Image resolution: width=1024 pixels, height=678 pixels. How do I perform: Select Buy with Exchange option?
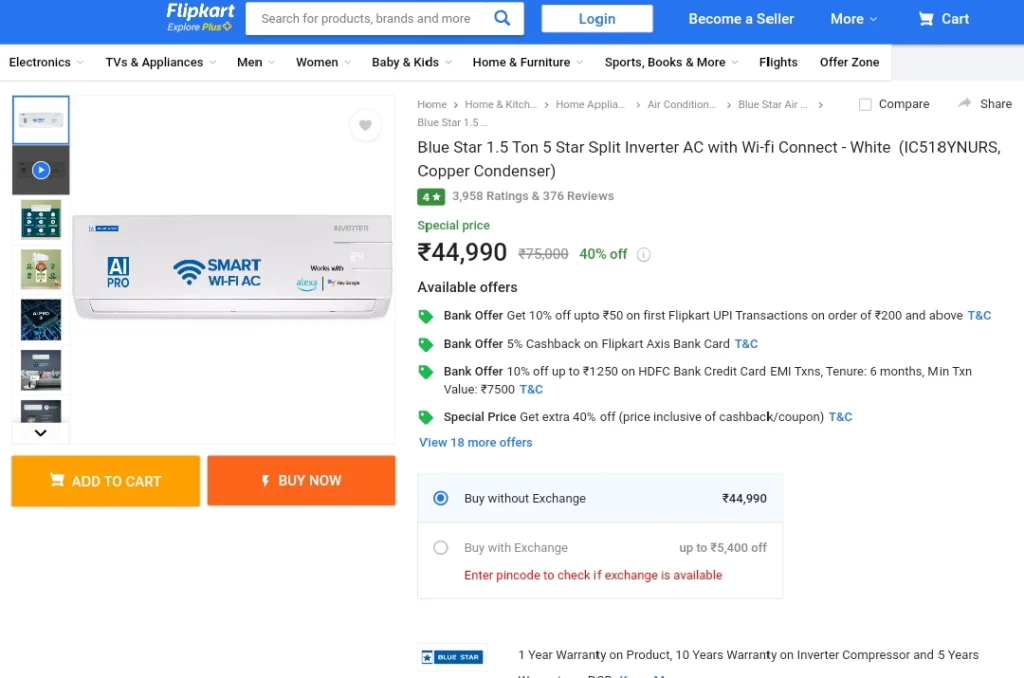click(x=441, y=547)
